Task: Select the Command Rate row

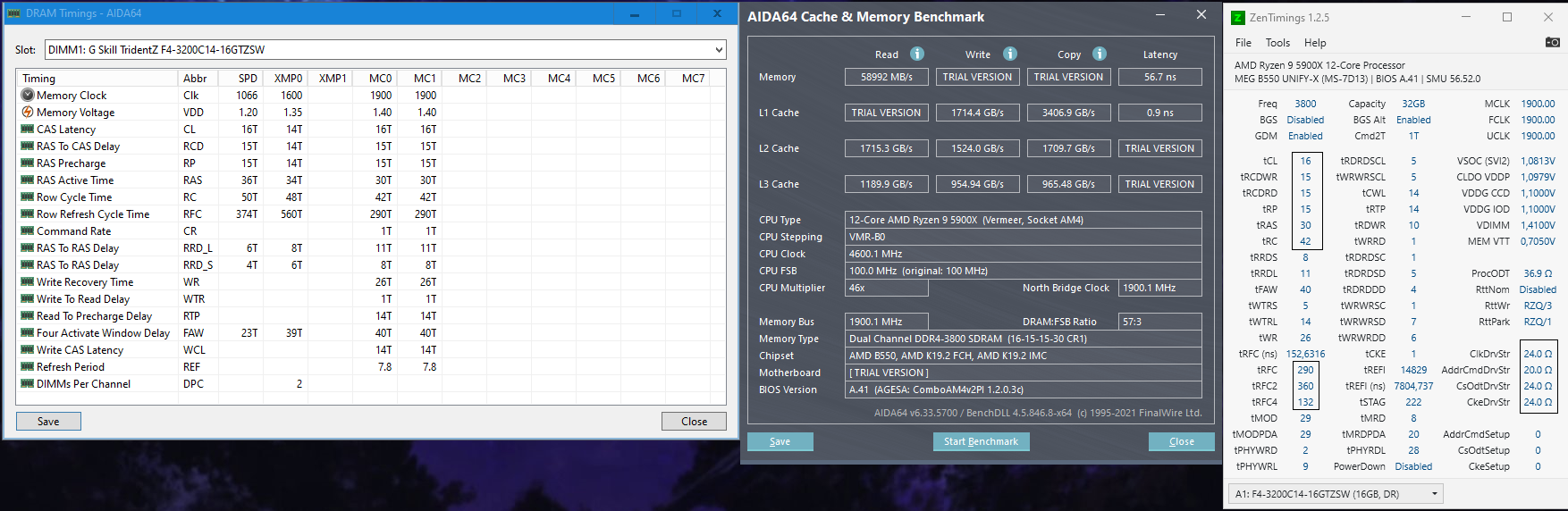Action: coord(371,230)
